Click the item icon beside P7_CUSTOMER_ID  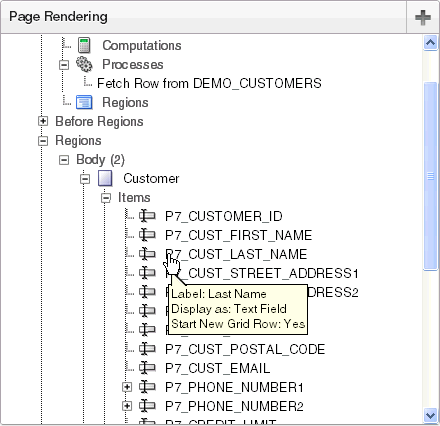click(147, 216)
